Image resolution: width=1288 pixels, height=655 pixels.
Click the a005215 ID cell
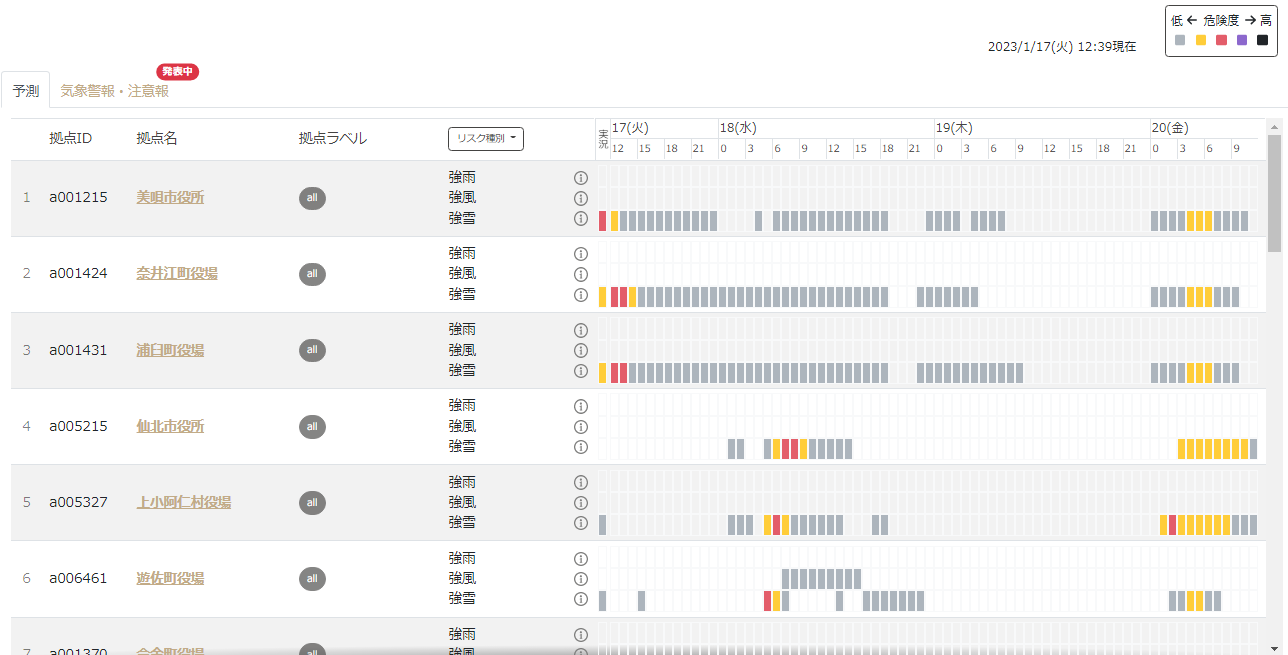(78, 426)
